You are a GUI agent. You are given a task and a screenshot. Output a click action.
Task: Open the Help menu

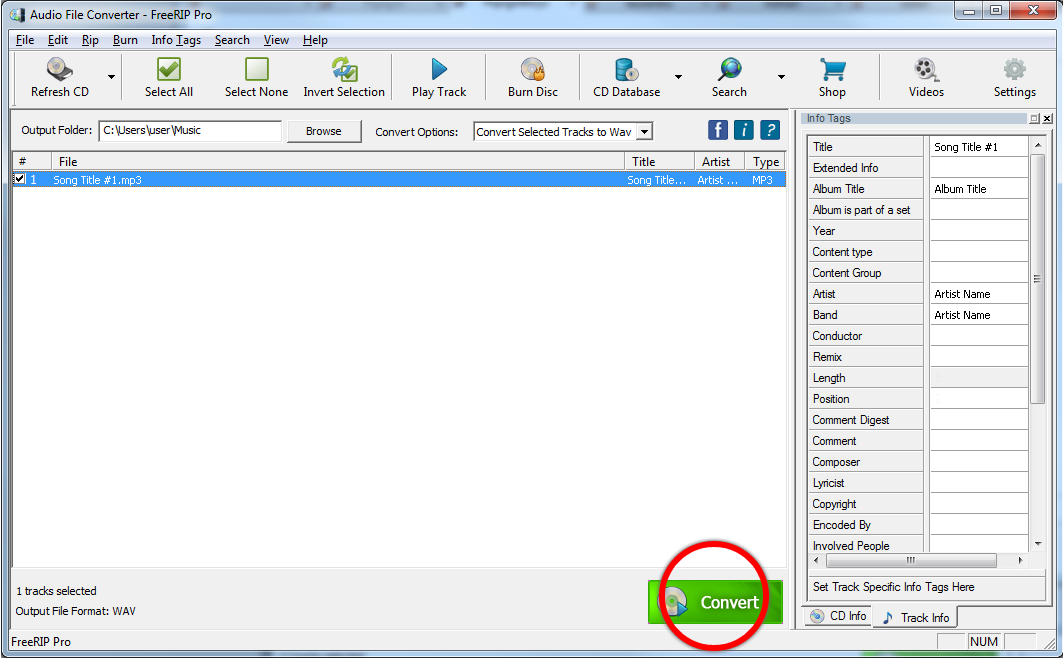(315, 40)
